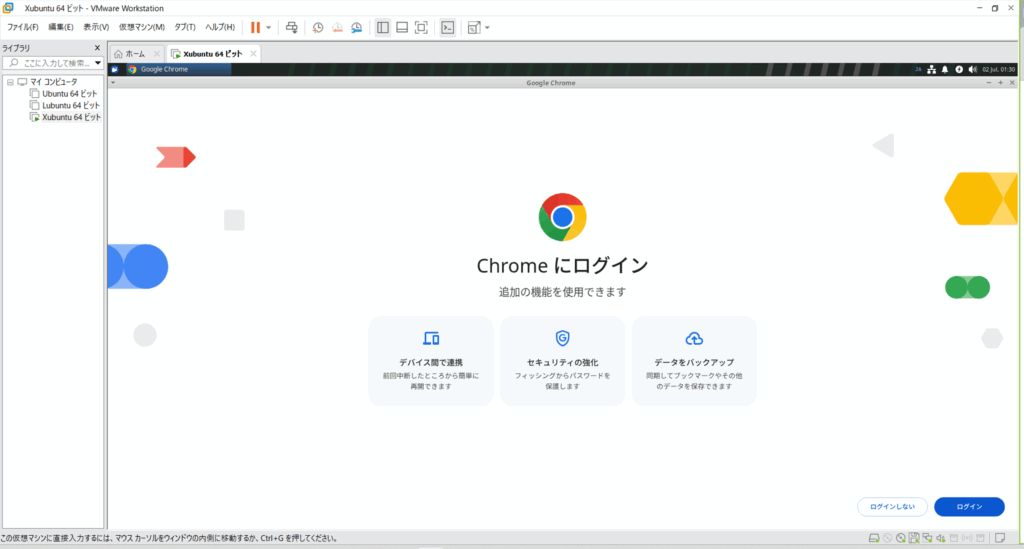Click the blue ログイン button
The image size is (1024, 549).
pos(969,507)
